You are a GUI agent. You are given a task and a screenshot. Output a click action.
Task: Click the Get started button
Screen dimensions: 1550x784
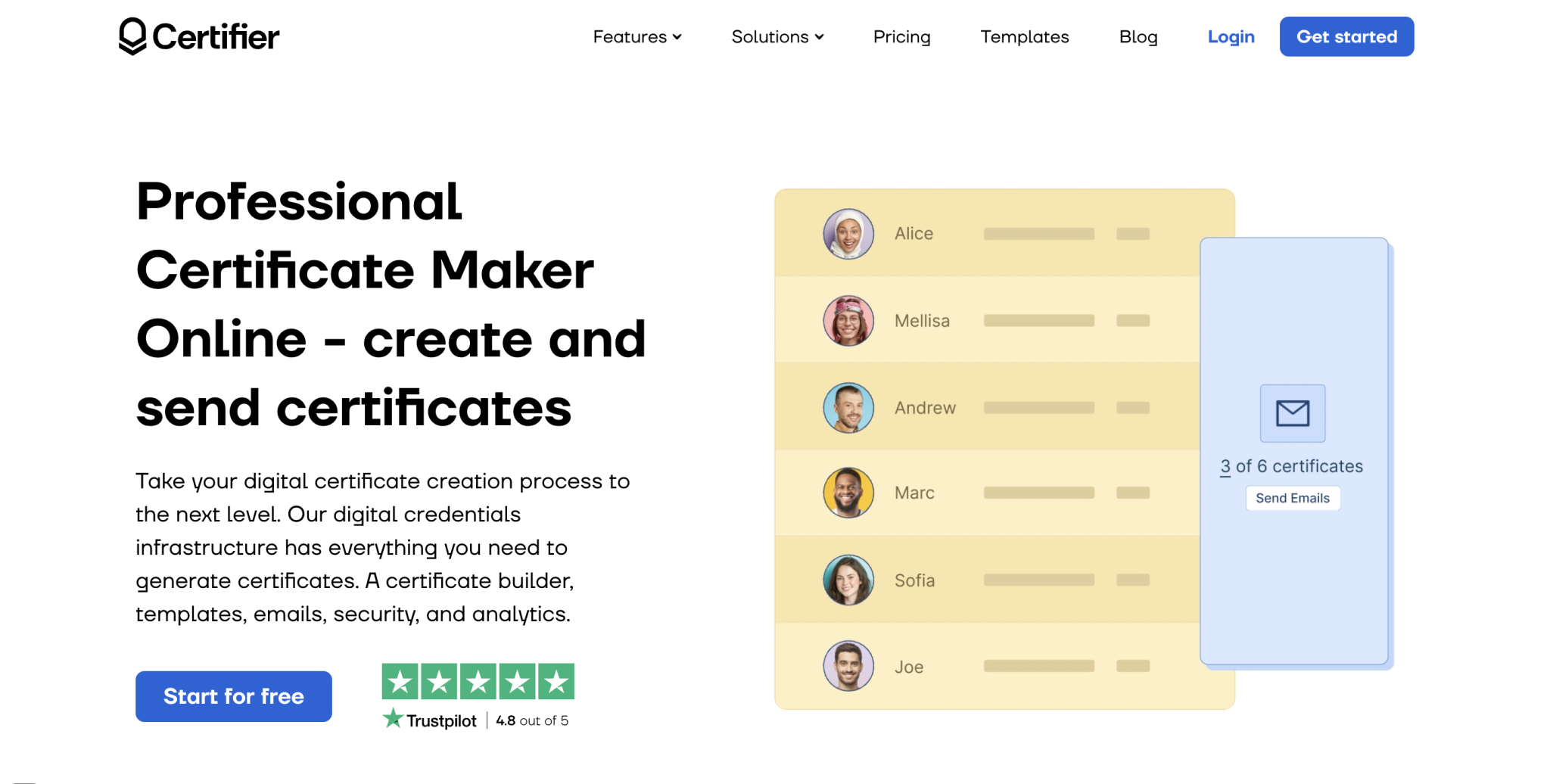pyautogui.click(x=1346, y=36)
